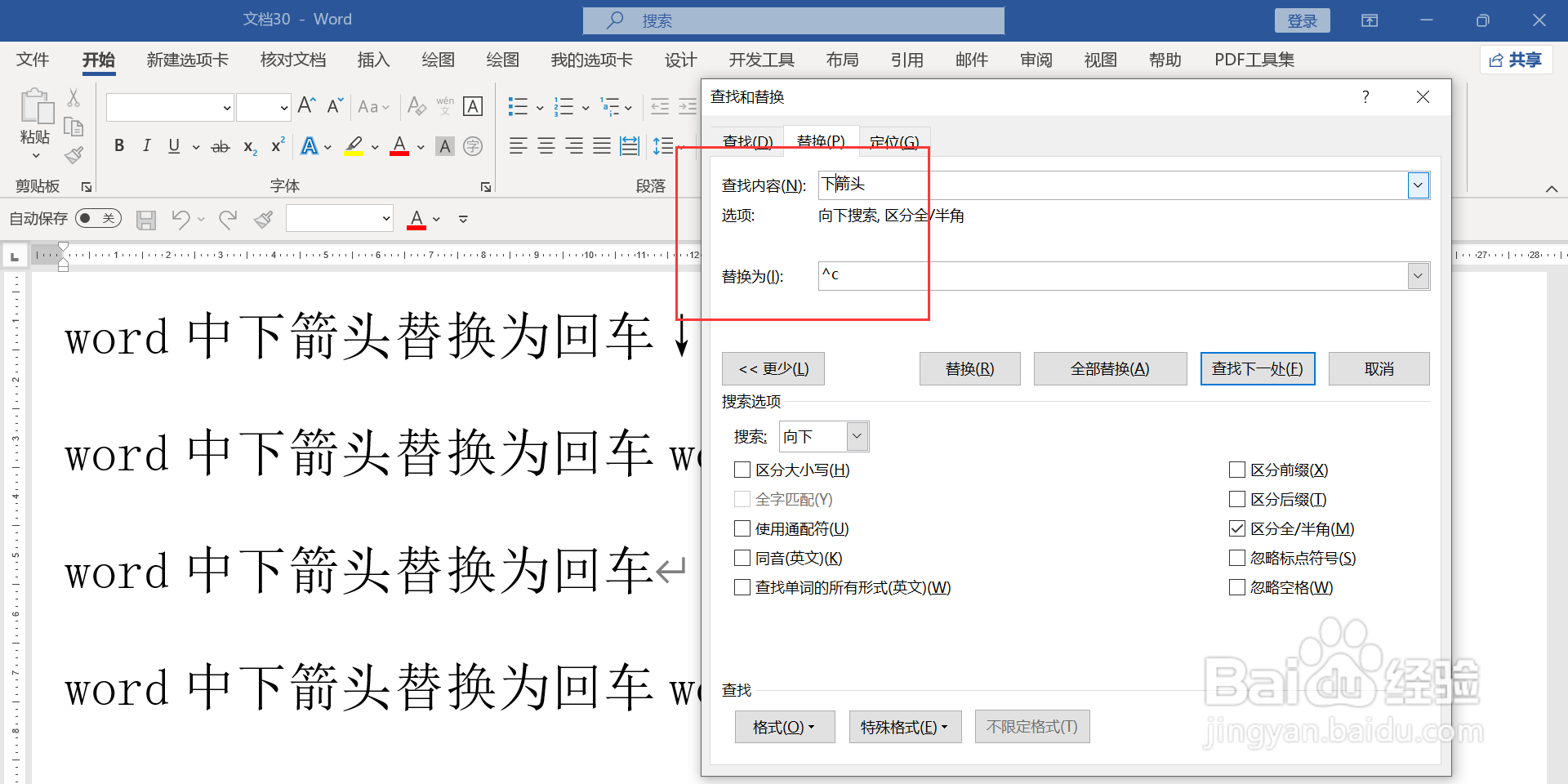Expand the 替换为 dropdown arrow
This screenshot has height=784, width=1568.
1419,276
